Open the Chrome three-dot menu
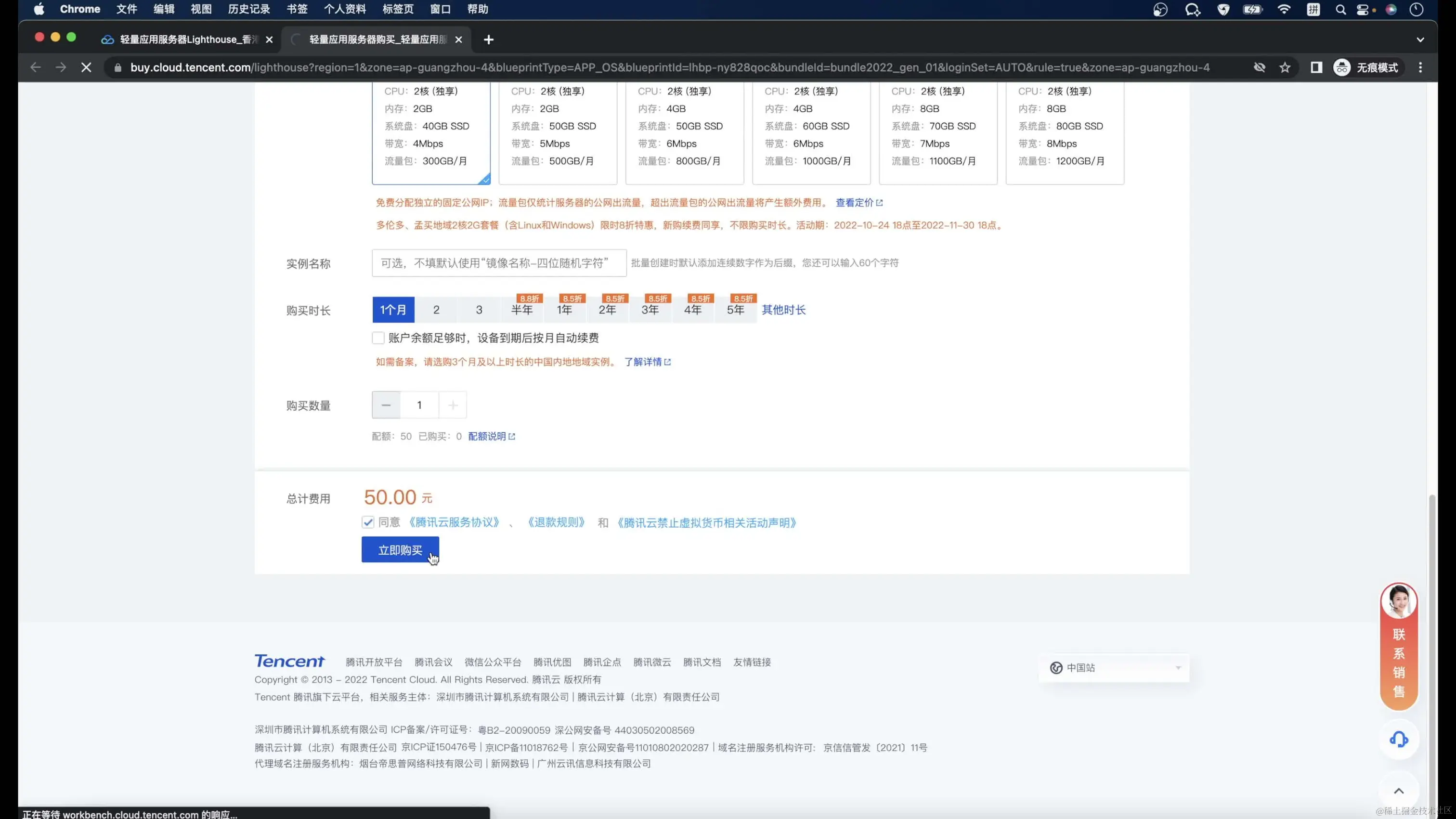 pos(1420,67)
